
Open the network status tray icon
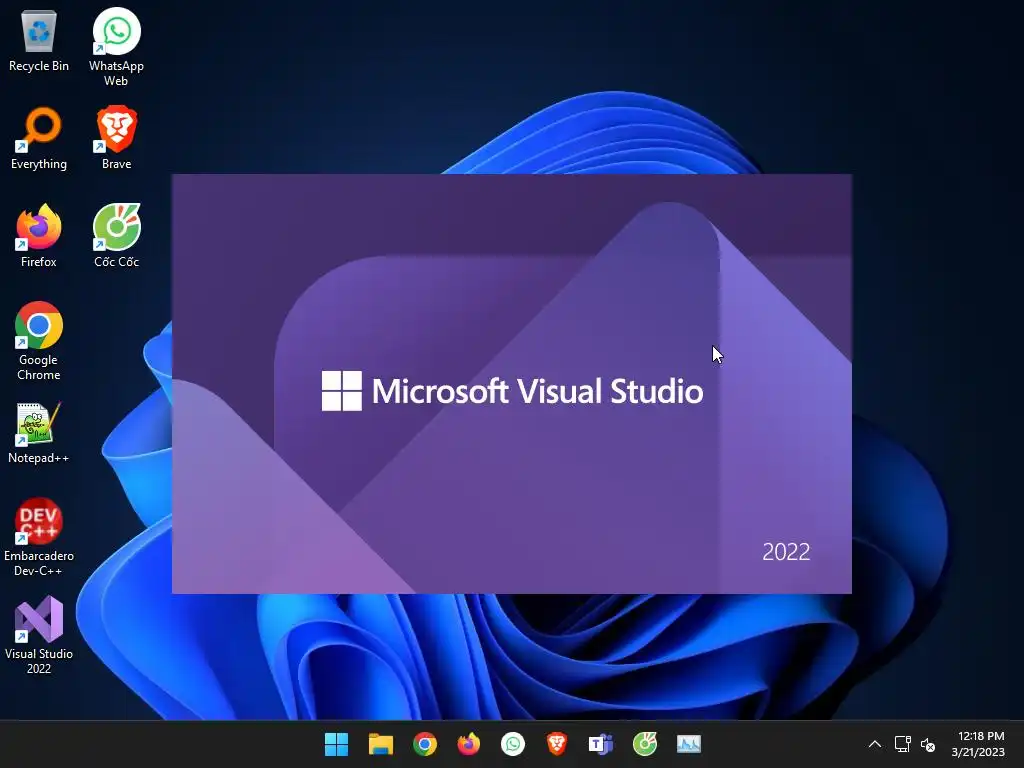coord(903,744)
